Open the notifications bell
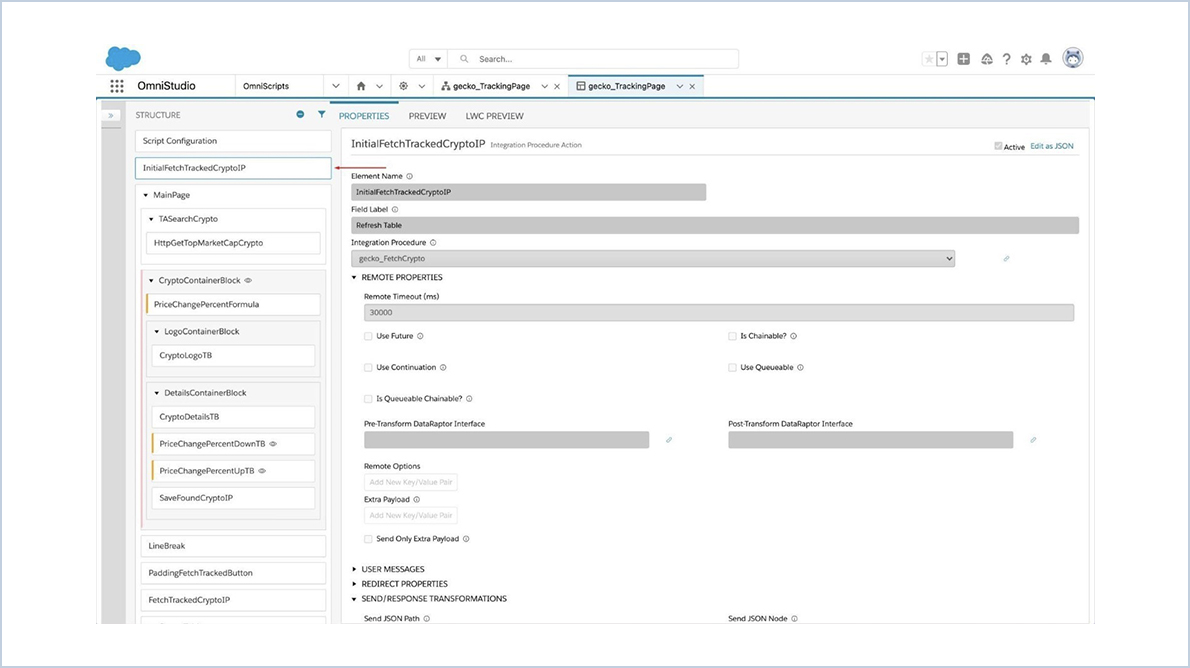Image resolution: width=1190 pixels, height=668 pixels. tap(1046, 59)
